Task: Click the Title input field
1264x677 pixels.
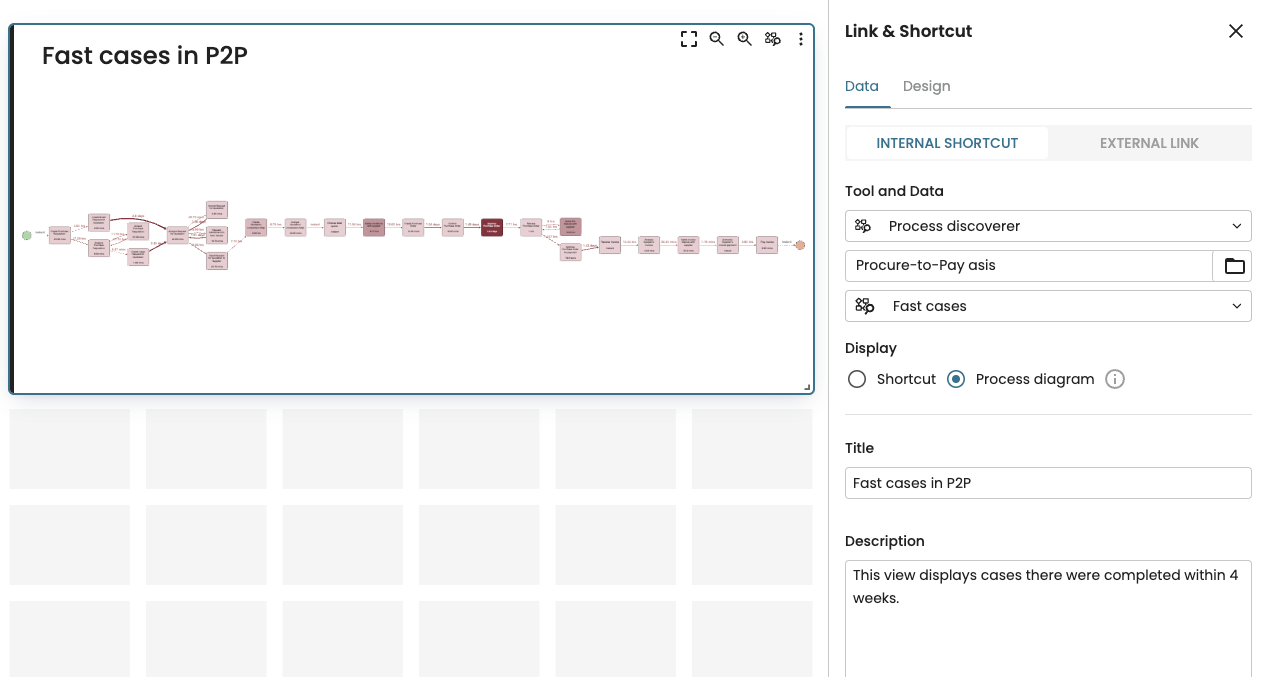Action: pos(1048,483)
